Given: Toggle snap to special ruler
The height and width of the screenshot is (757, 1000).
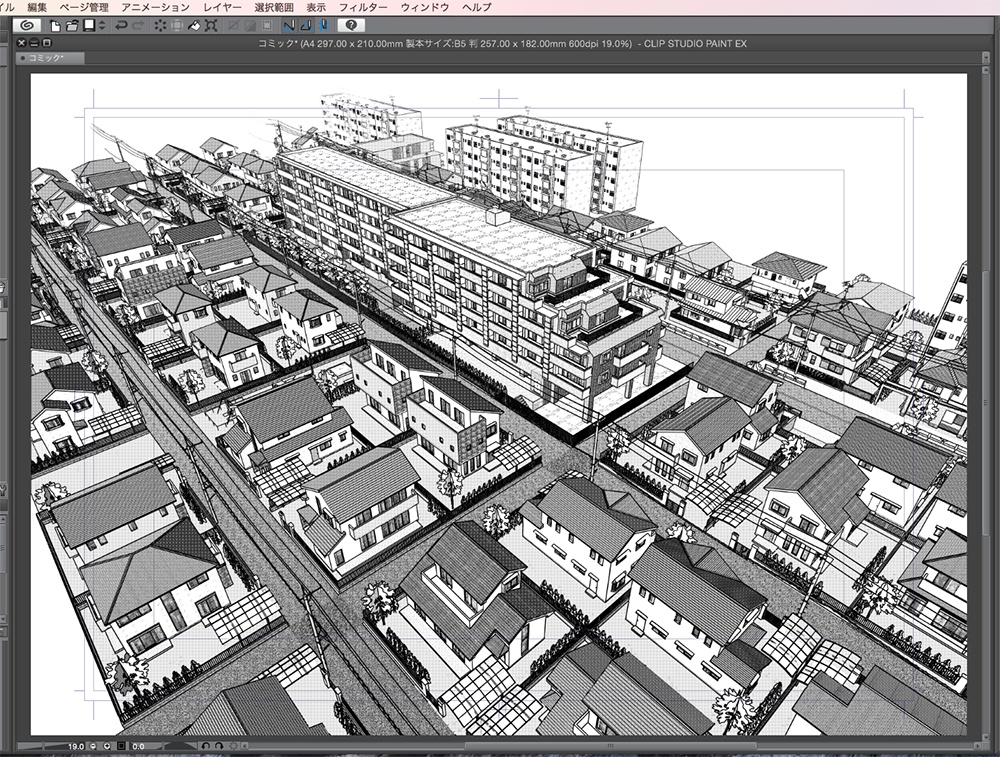Looking at the screenshot, I should click(x=304, y=25).
